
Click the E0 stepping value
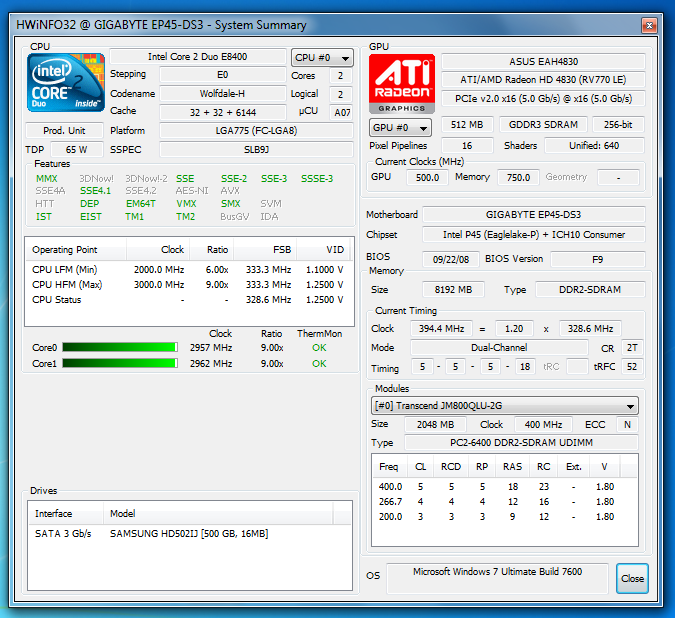(223, 75)
